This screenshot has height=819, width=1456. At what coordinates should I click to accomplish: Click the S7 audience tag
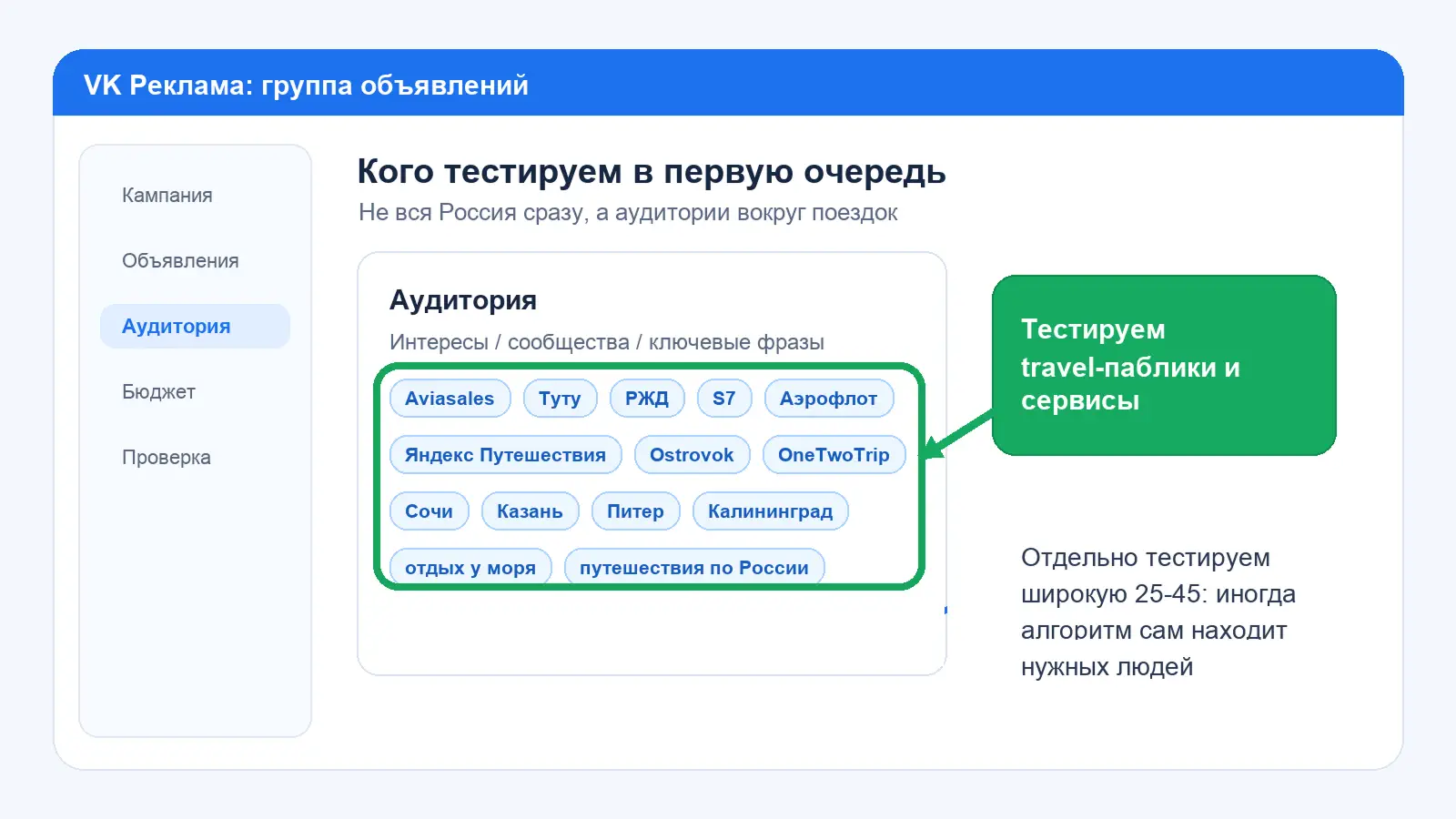click(724, 399)
